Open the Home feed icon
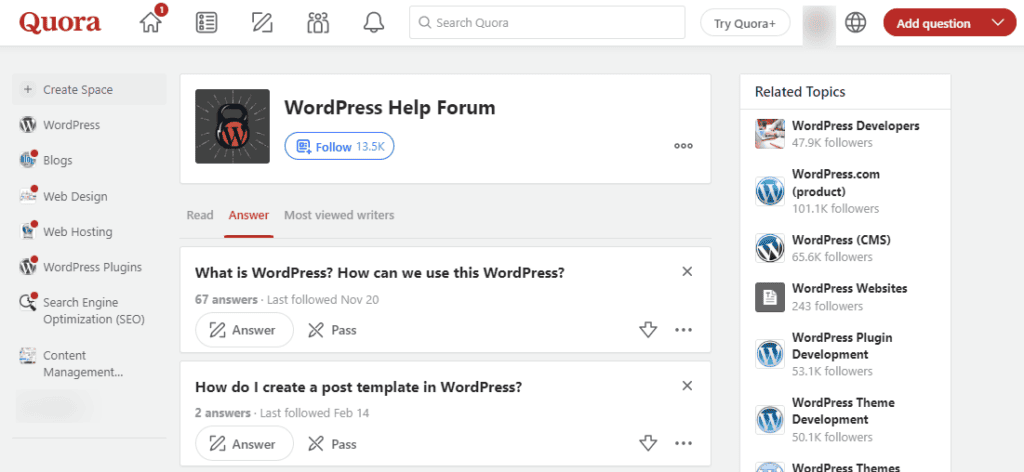The width and height of the screenshot is (1024, 472). (x=151, y=23)
